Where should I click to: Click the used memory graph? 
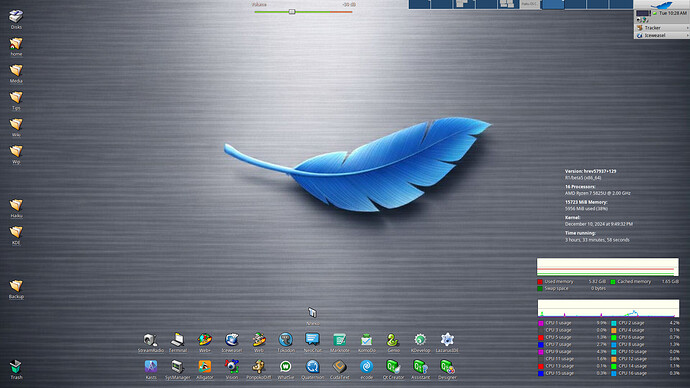click(x=607, y=267)
